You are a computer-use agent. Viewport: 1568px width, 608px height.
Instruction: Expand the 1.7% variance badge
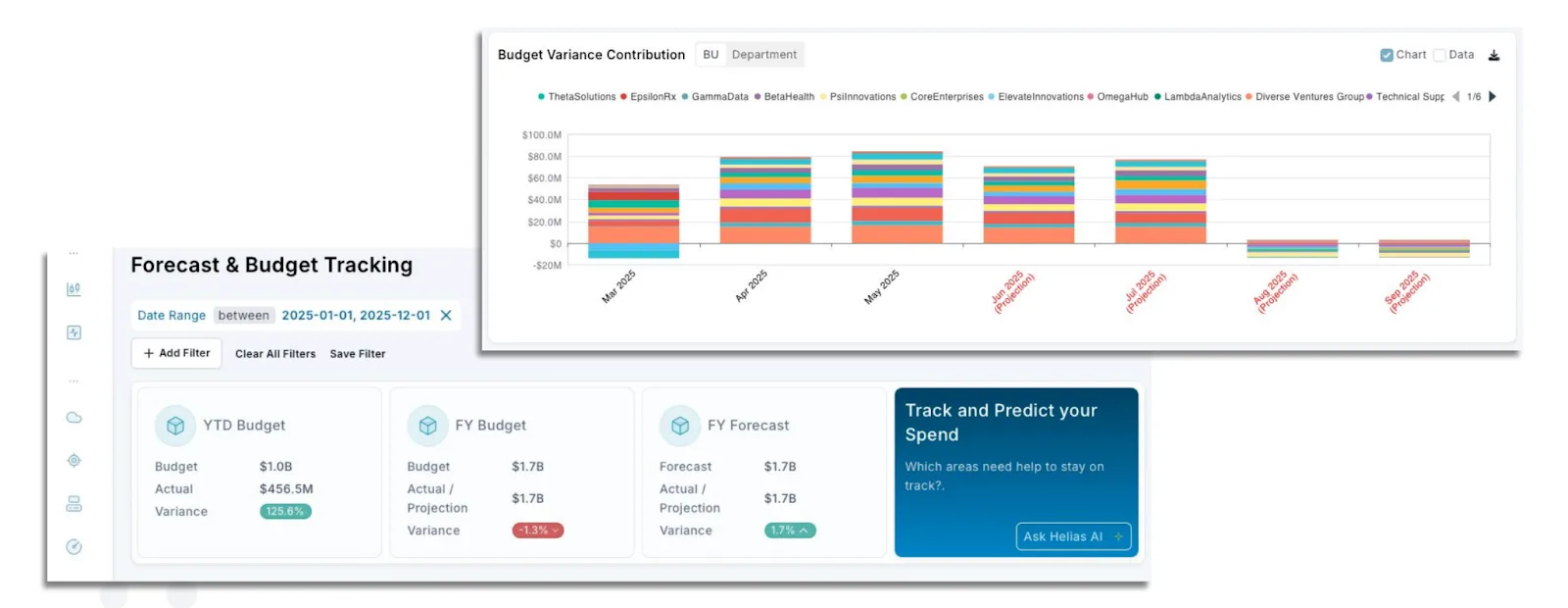tap(790, 531)
